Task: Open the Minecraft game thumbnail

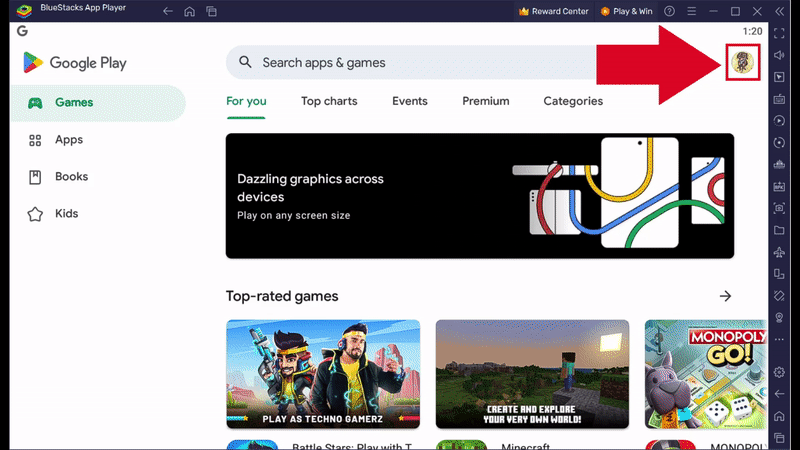Action: coord(532,374)
